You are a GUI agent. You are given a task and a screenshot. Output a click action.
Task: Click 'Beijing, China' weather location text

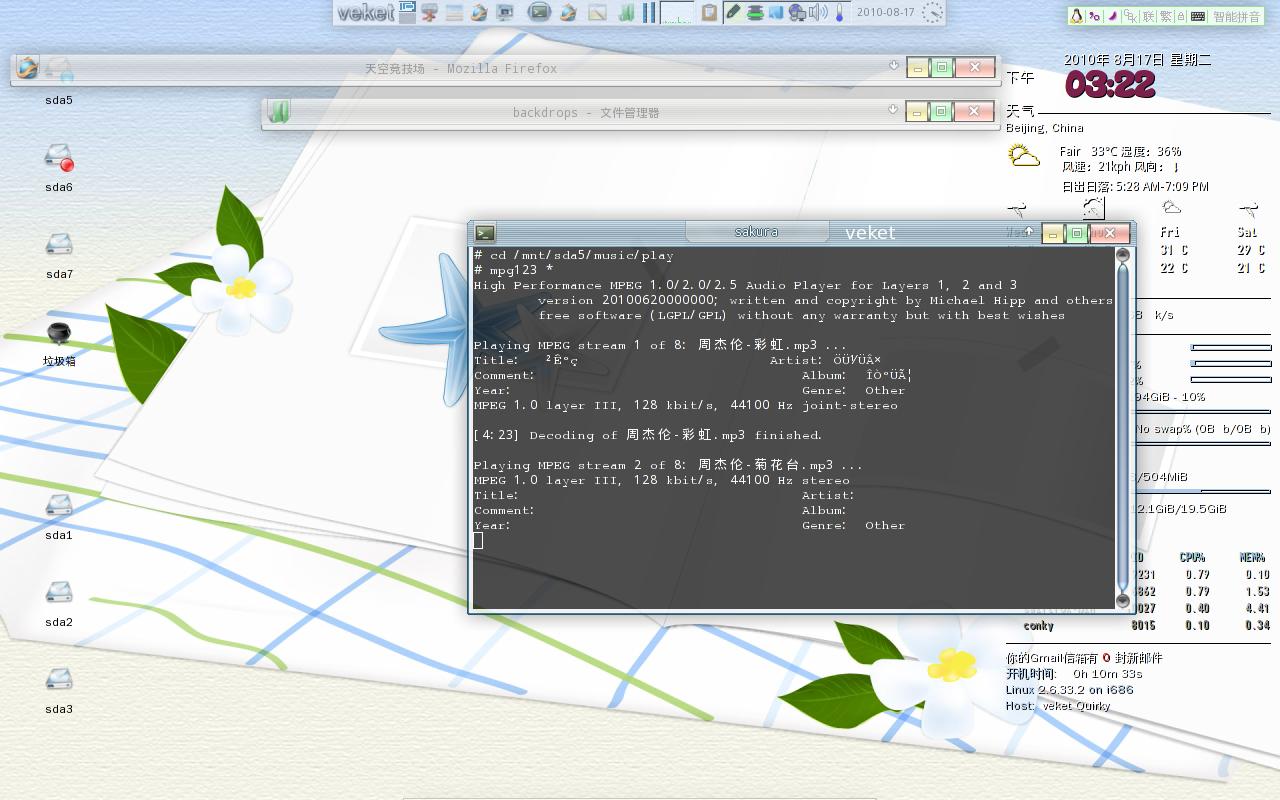(1045, 128)
